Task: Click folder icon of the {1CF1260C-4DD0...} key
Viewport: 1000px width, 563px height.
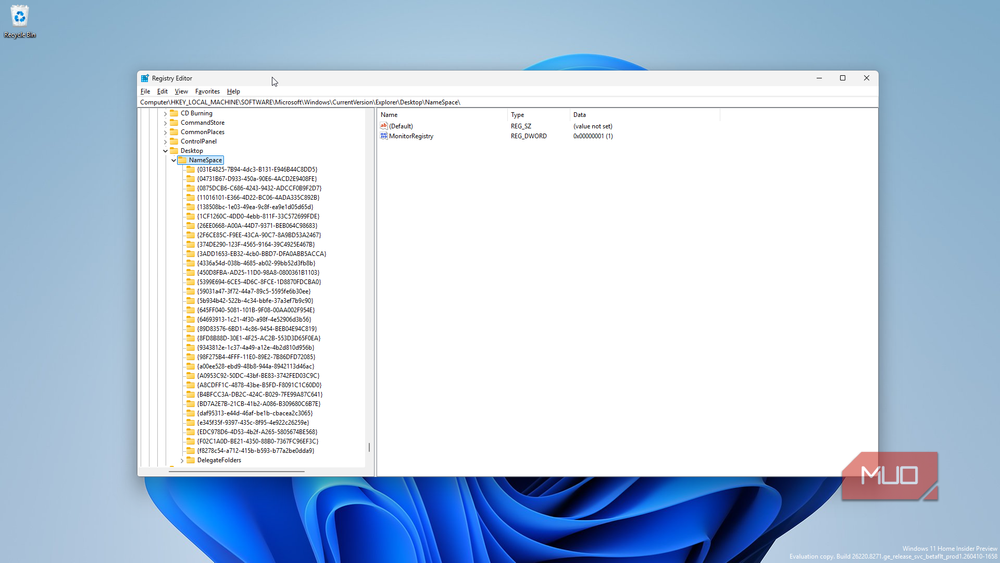Action: 191,216
